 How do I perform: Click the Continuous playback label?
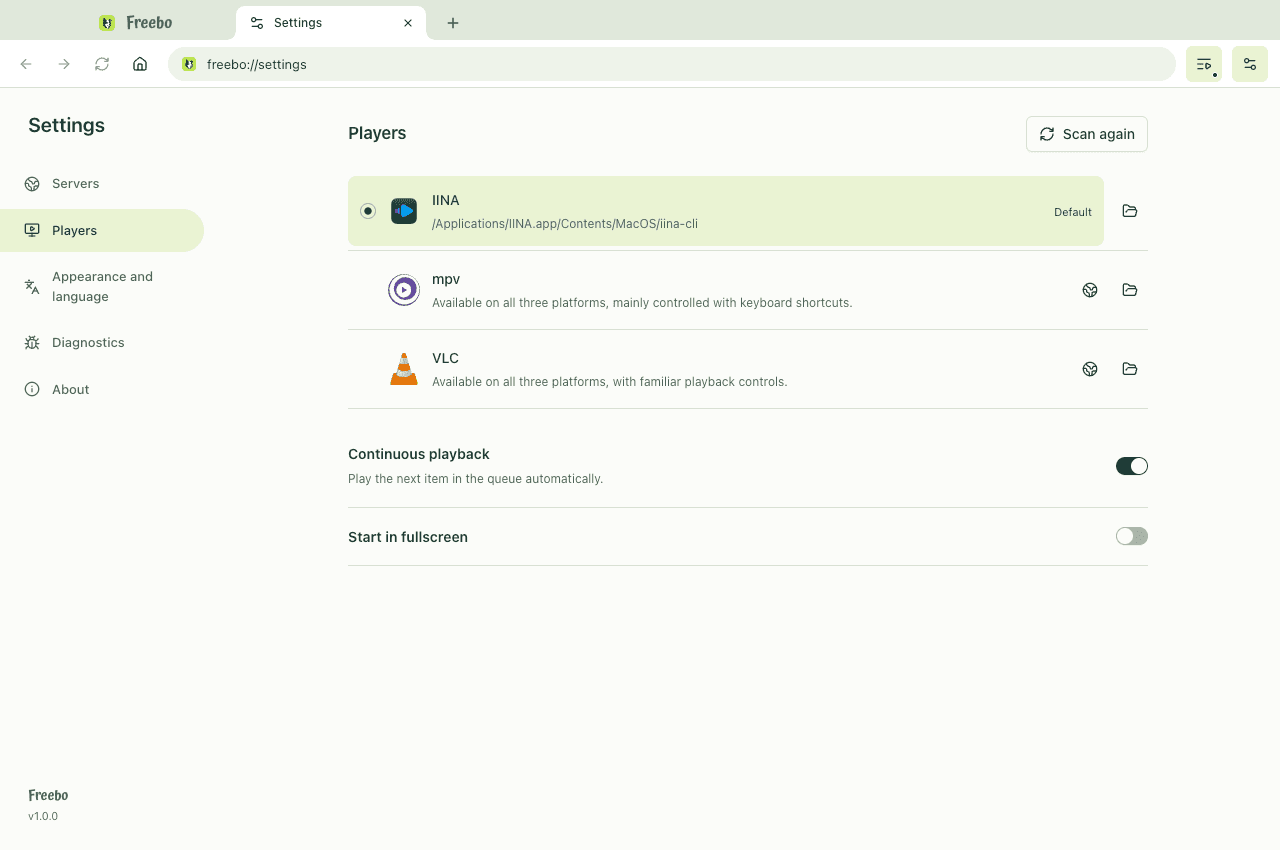419,454
